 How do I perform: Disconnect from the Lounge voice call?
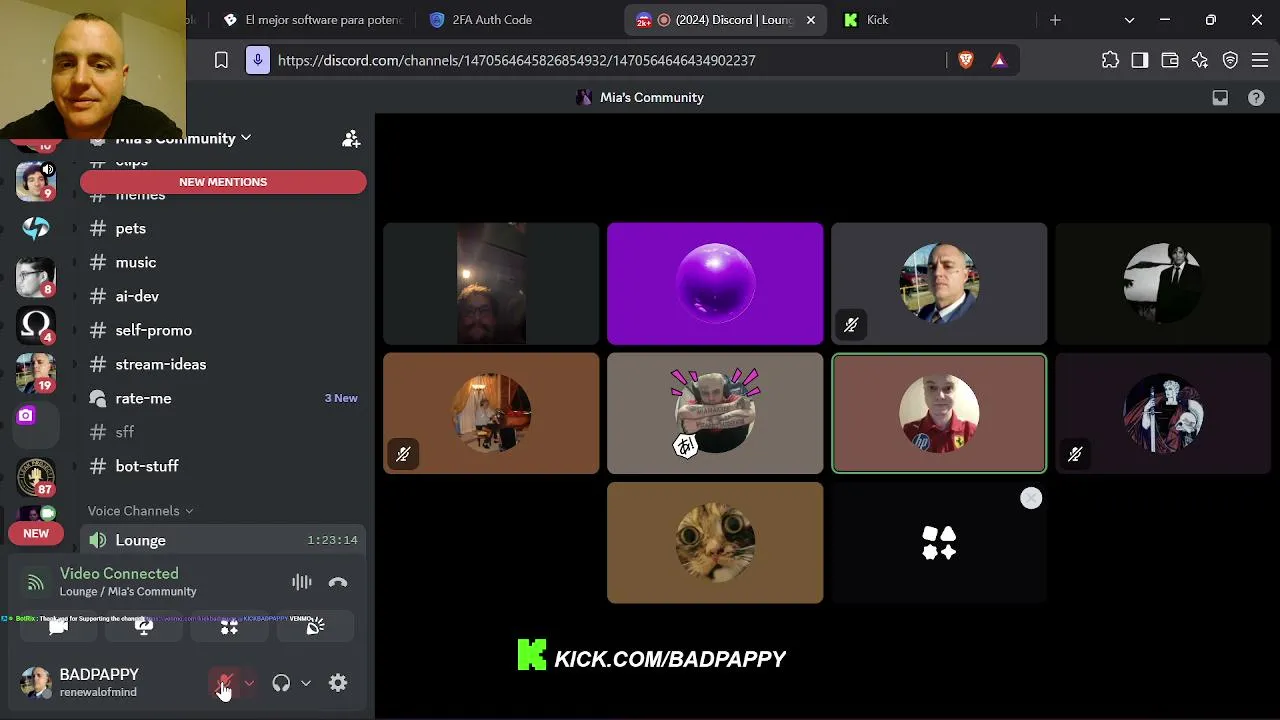tap(338, 582)
